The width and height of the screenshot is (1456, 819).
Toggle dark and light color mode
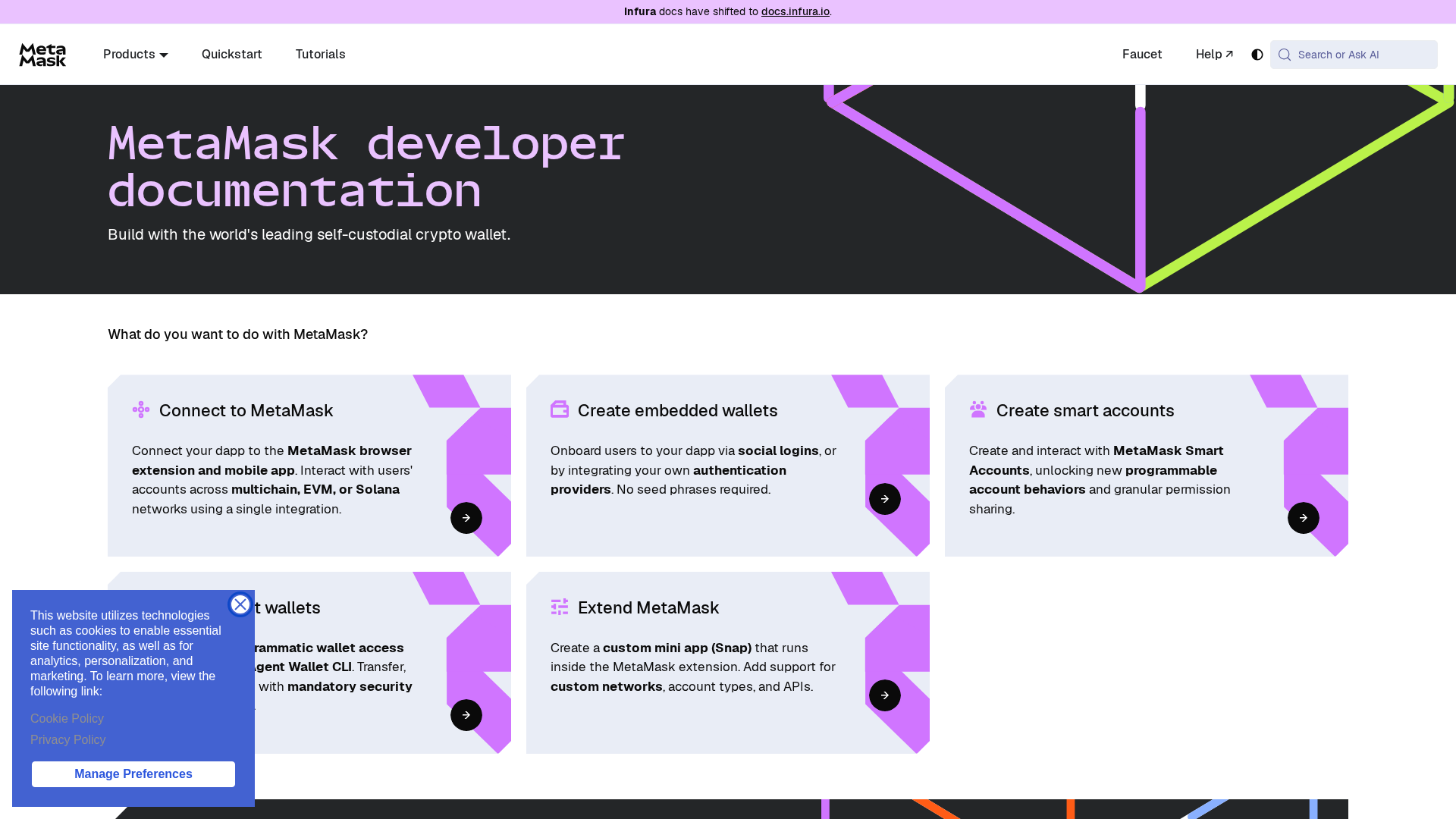pos(1257,55)
